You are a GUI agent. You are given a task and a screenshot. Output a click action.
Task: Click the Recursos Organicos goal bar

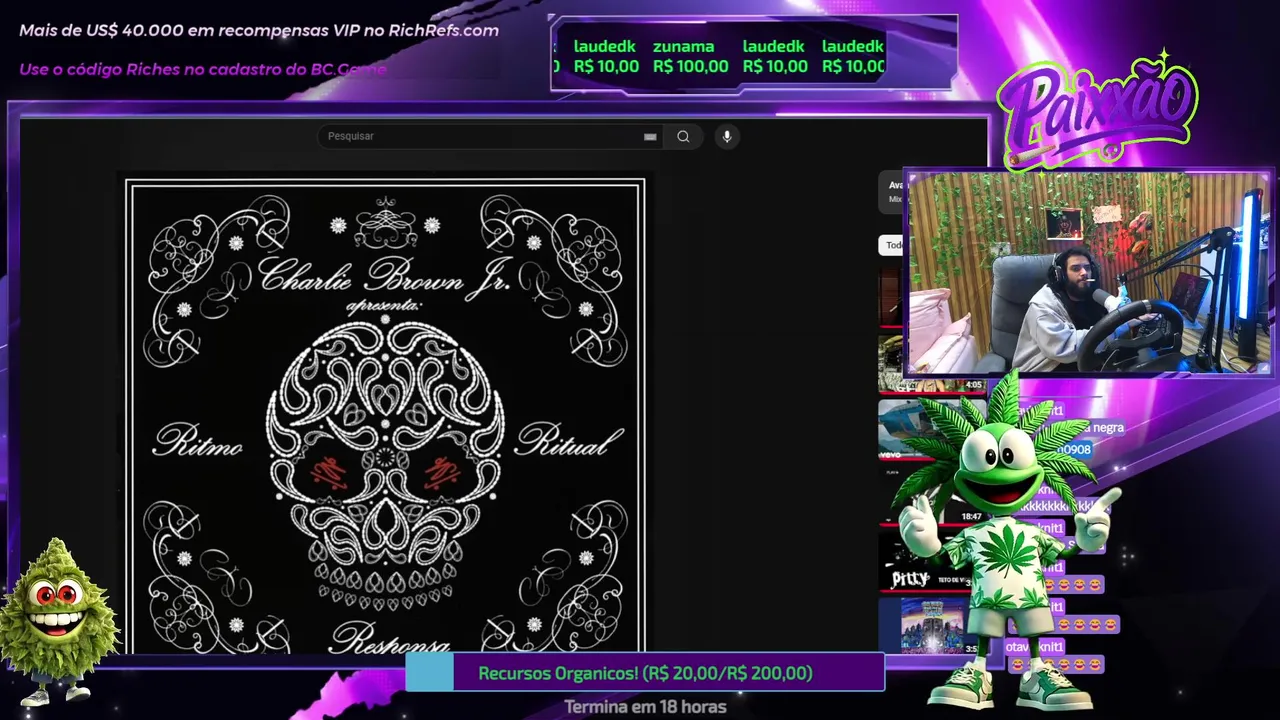click(645, 673)
